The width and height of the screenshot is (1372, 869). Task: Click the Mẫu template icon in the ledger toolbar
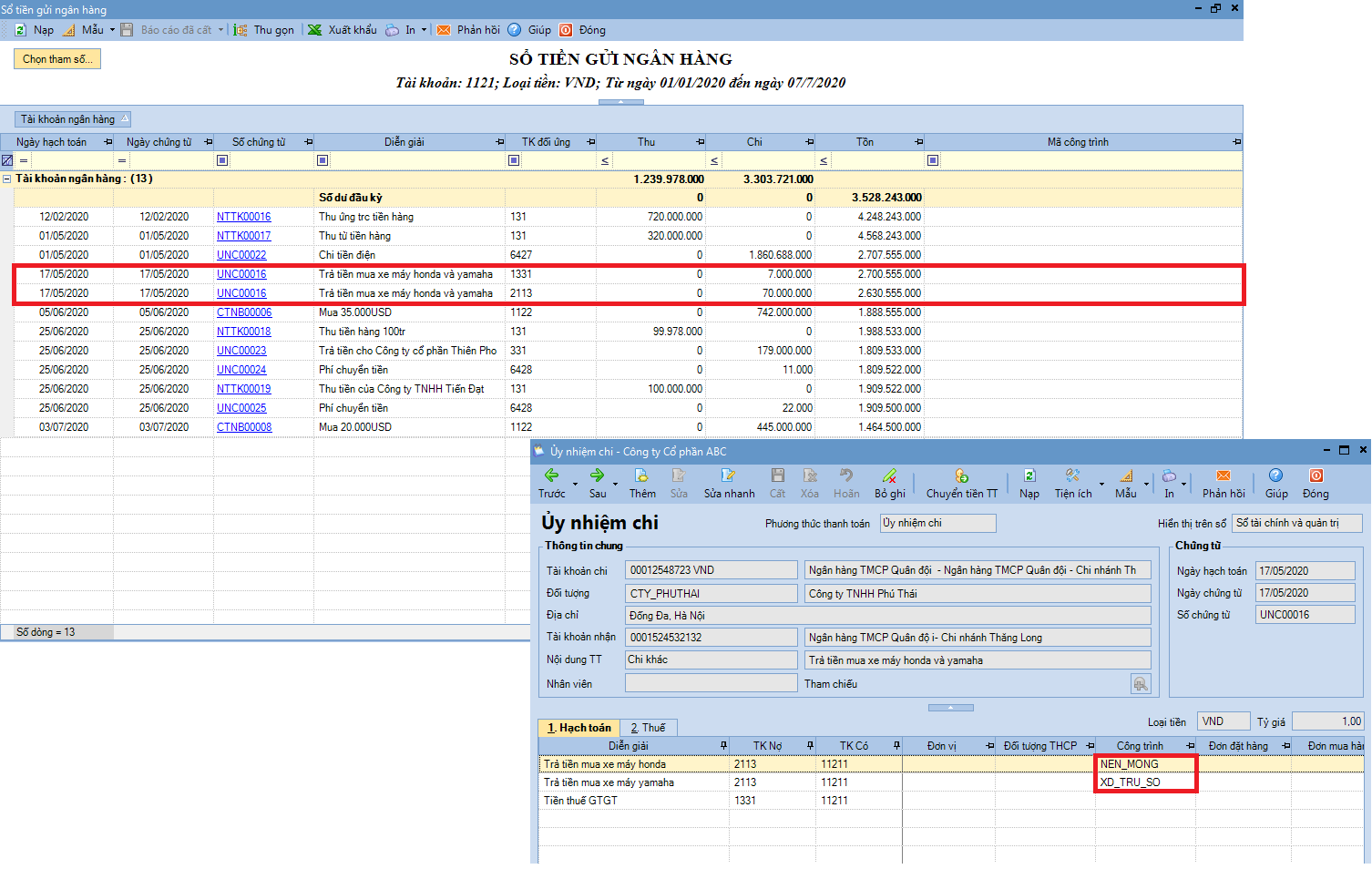pos(69,30)
